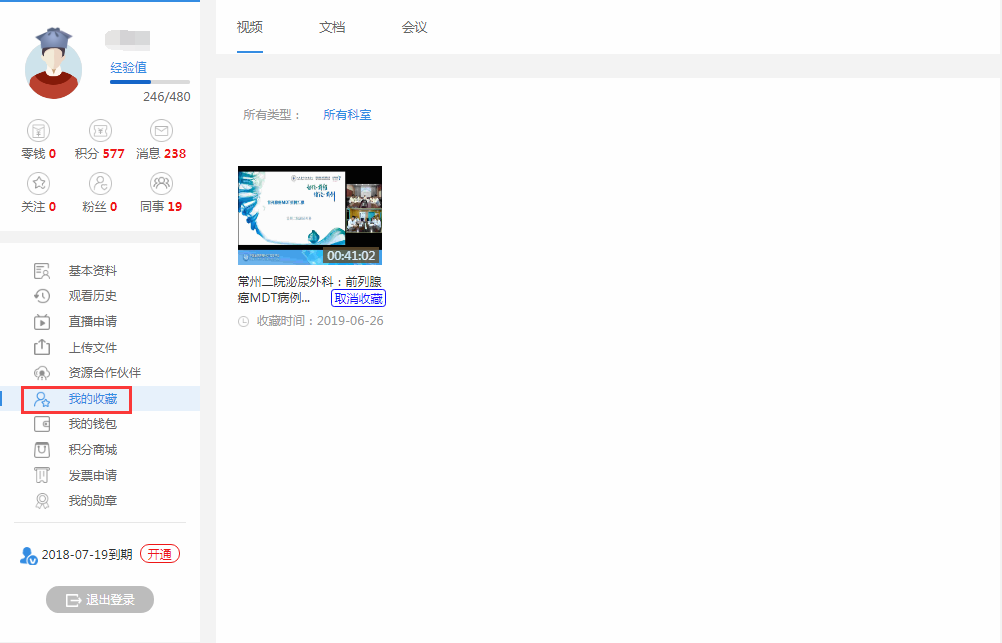Image resolution: width=1002 pixels, height=643 pixels.
Task: Open the 粉丝 fans icon
Action: [x=100, y=184]
